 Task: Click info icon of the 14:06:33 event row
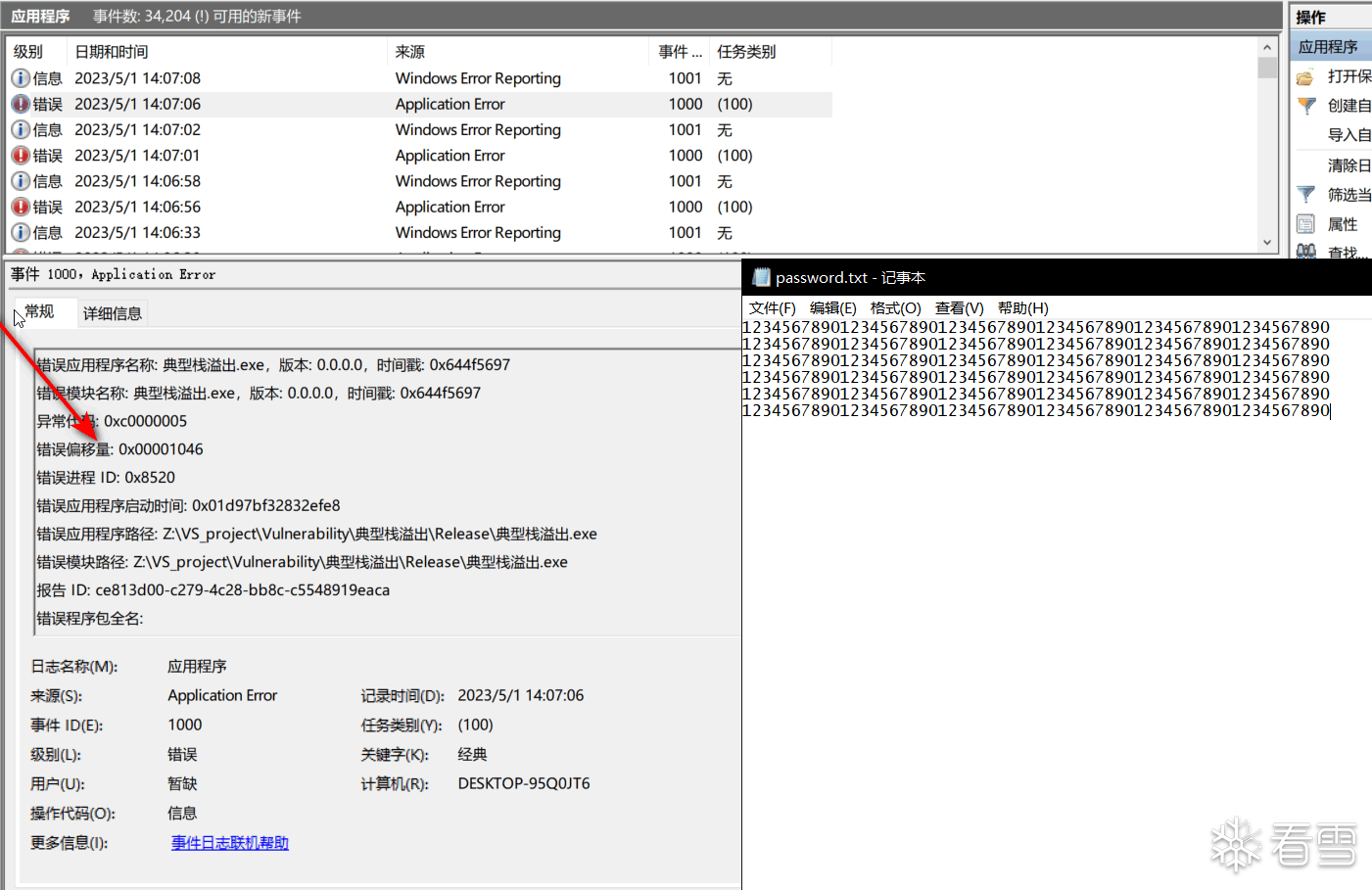pos(21,233)
